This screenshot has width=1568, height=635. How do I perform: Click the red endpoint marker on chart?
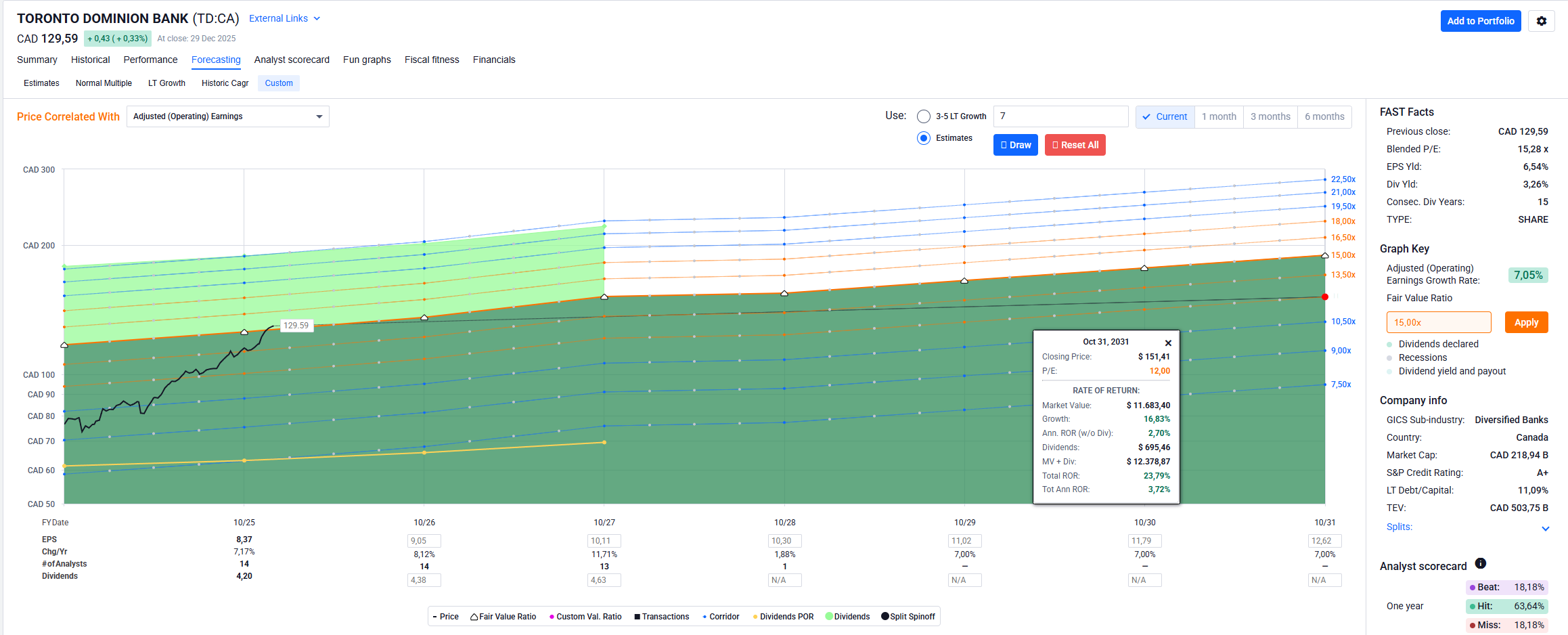1325,297
